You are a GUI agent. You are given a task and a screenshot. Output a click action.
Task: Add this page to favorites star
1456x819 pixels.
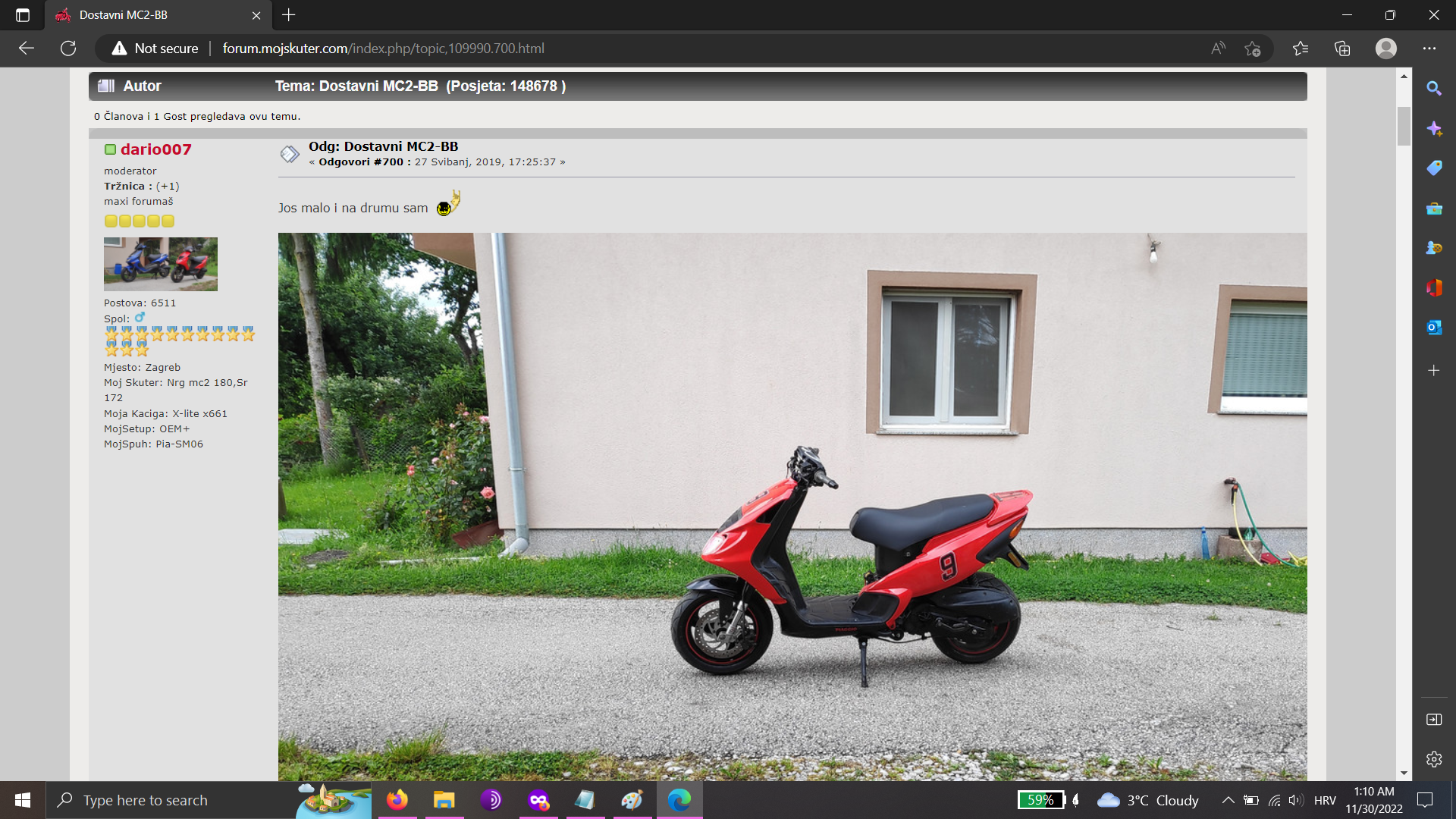(1253, 49)
